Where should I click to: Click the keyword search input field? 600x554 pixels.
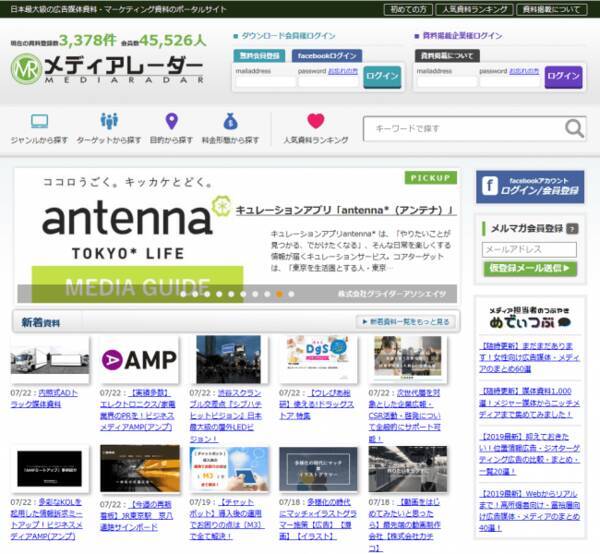[x=460, y=128]
